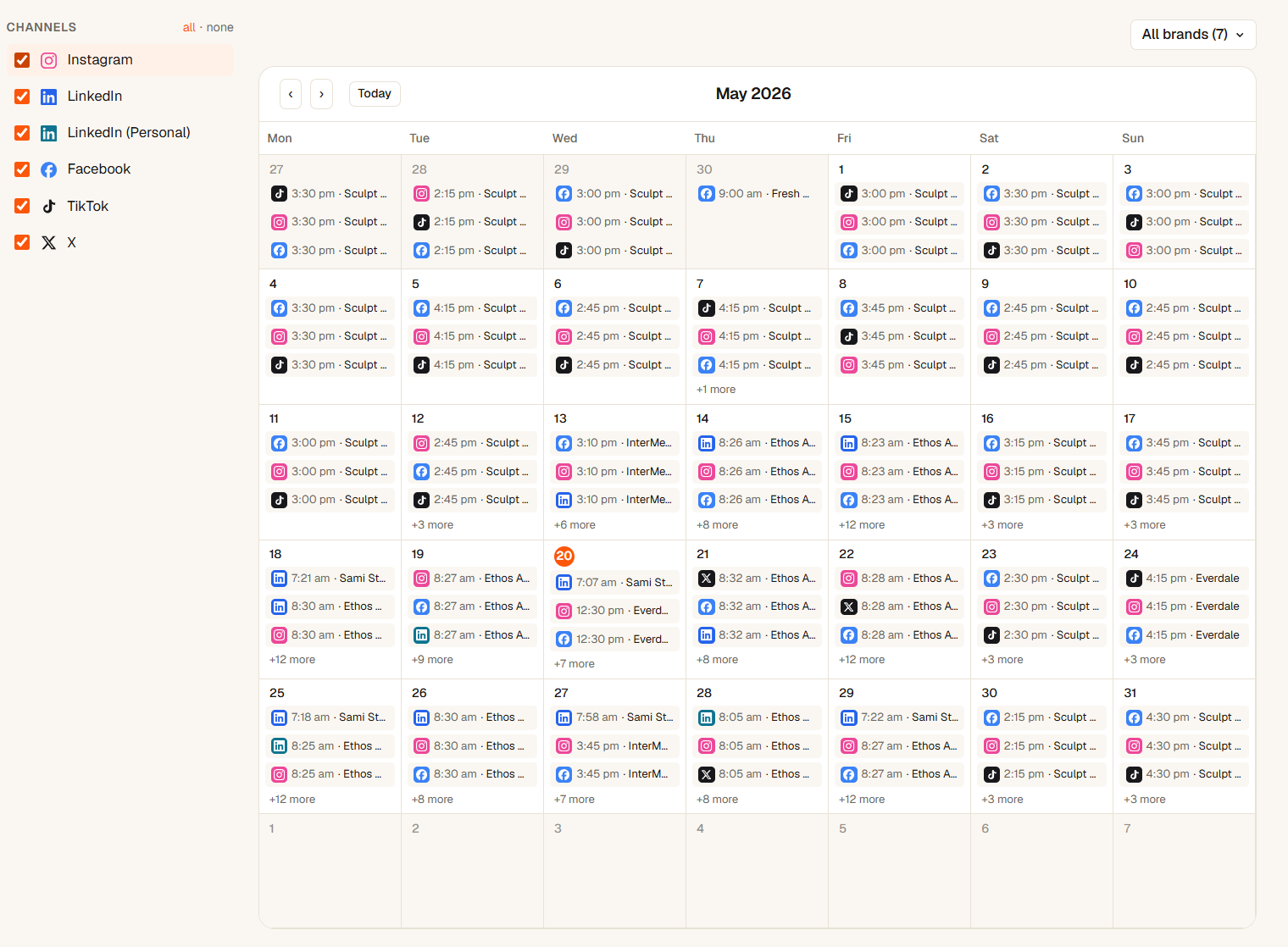Click the X icon on May 22's 8:28 am post
The image size is (1288, 947).
[848, 606]
